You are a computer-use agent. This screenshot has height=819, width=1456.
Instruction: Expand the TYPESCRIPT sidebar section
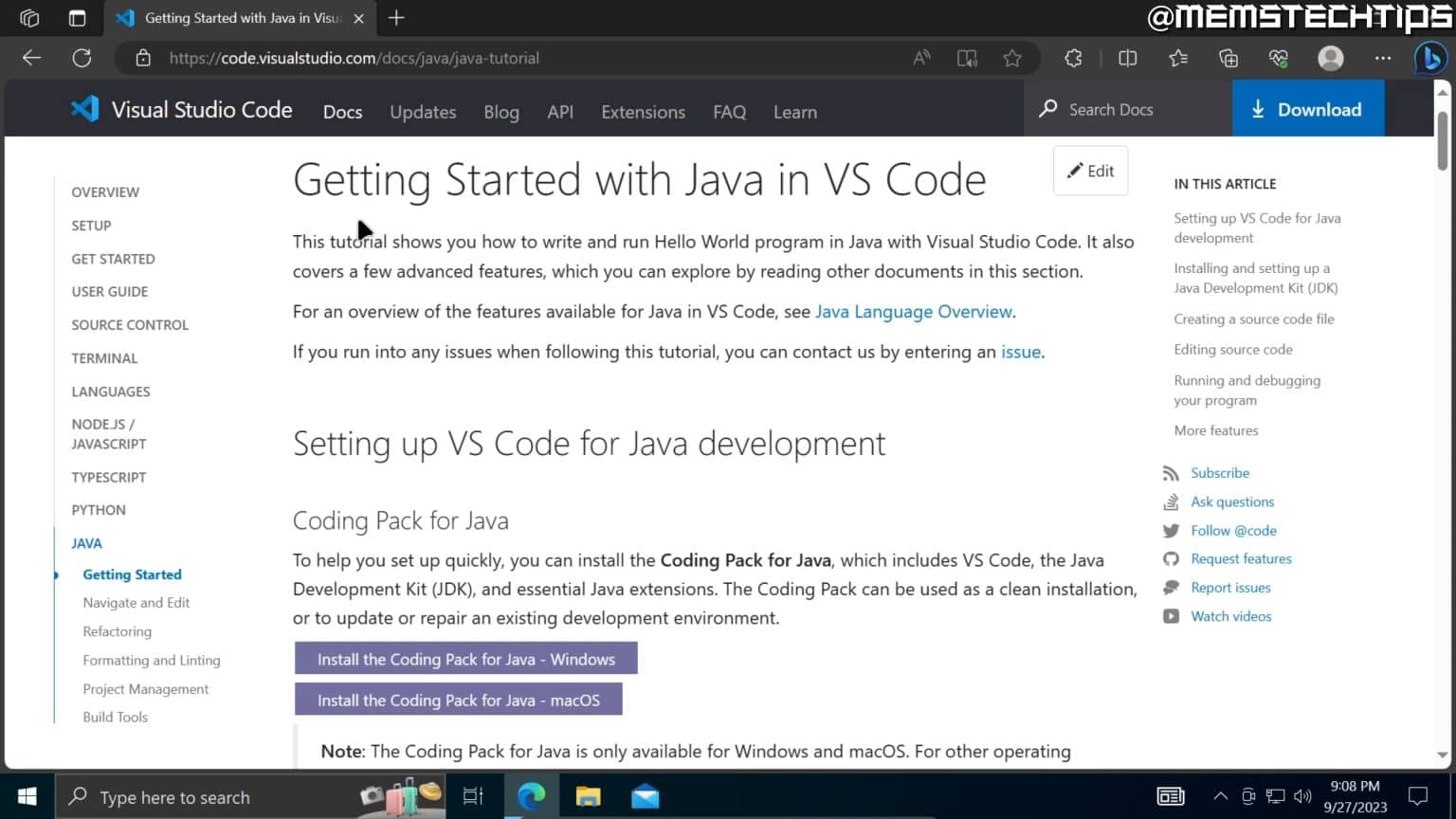click(x=108, y=477)
